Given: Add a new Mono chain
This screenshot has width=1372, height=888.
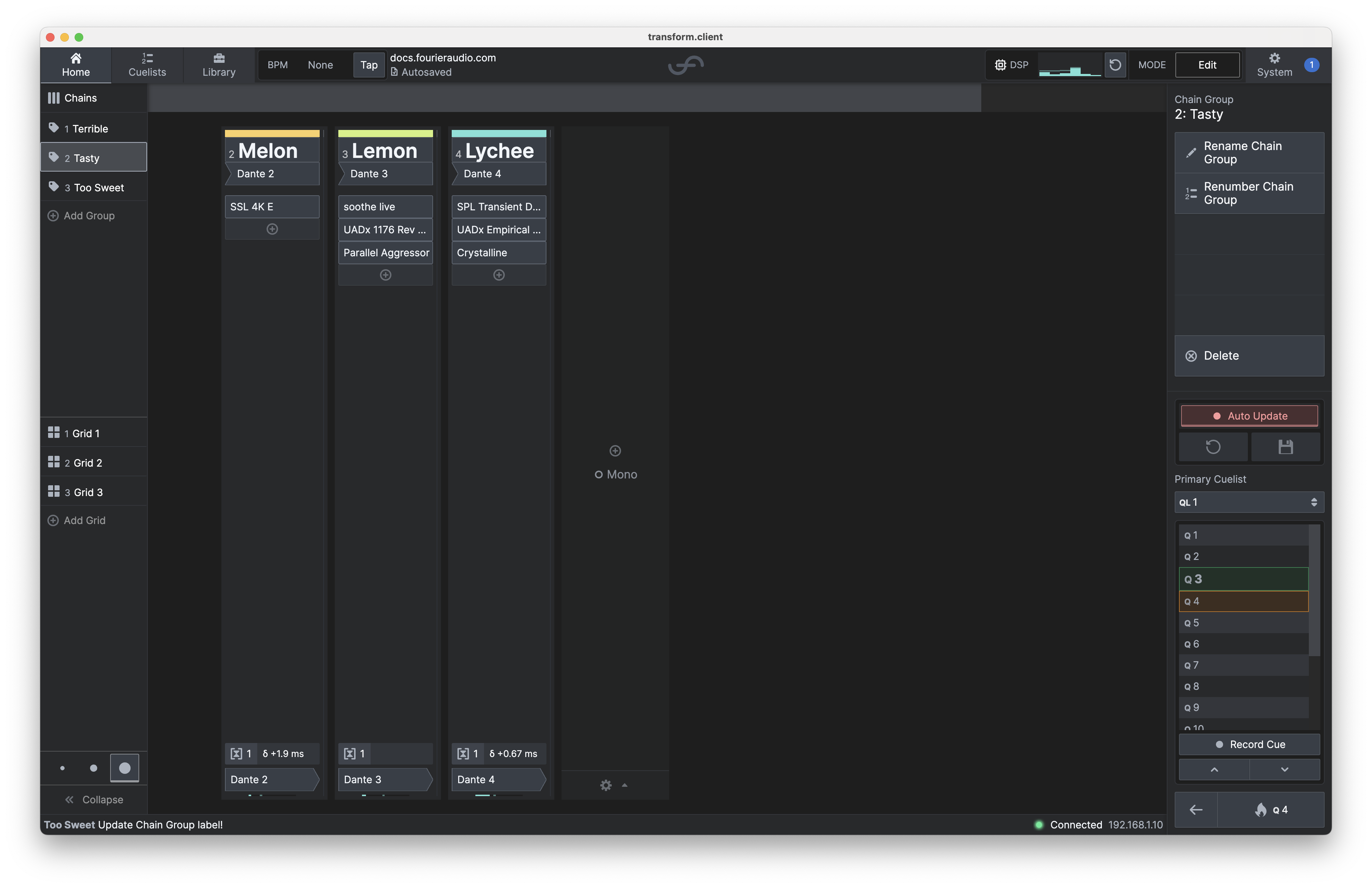Looking at the screenshot, I should tap(615, 462).
